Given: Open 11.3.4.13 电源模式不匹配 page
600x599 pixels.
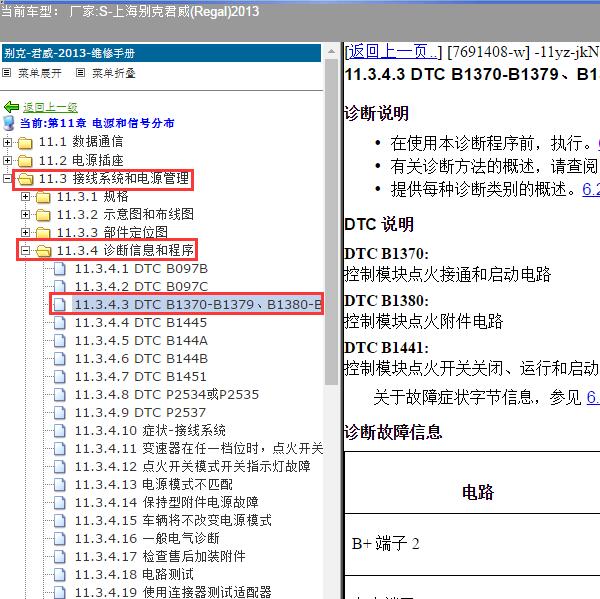Looking at the screenshot, I should point(153,485).
